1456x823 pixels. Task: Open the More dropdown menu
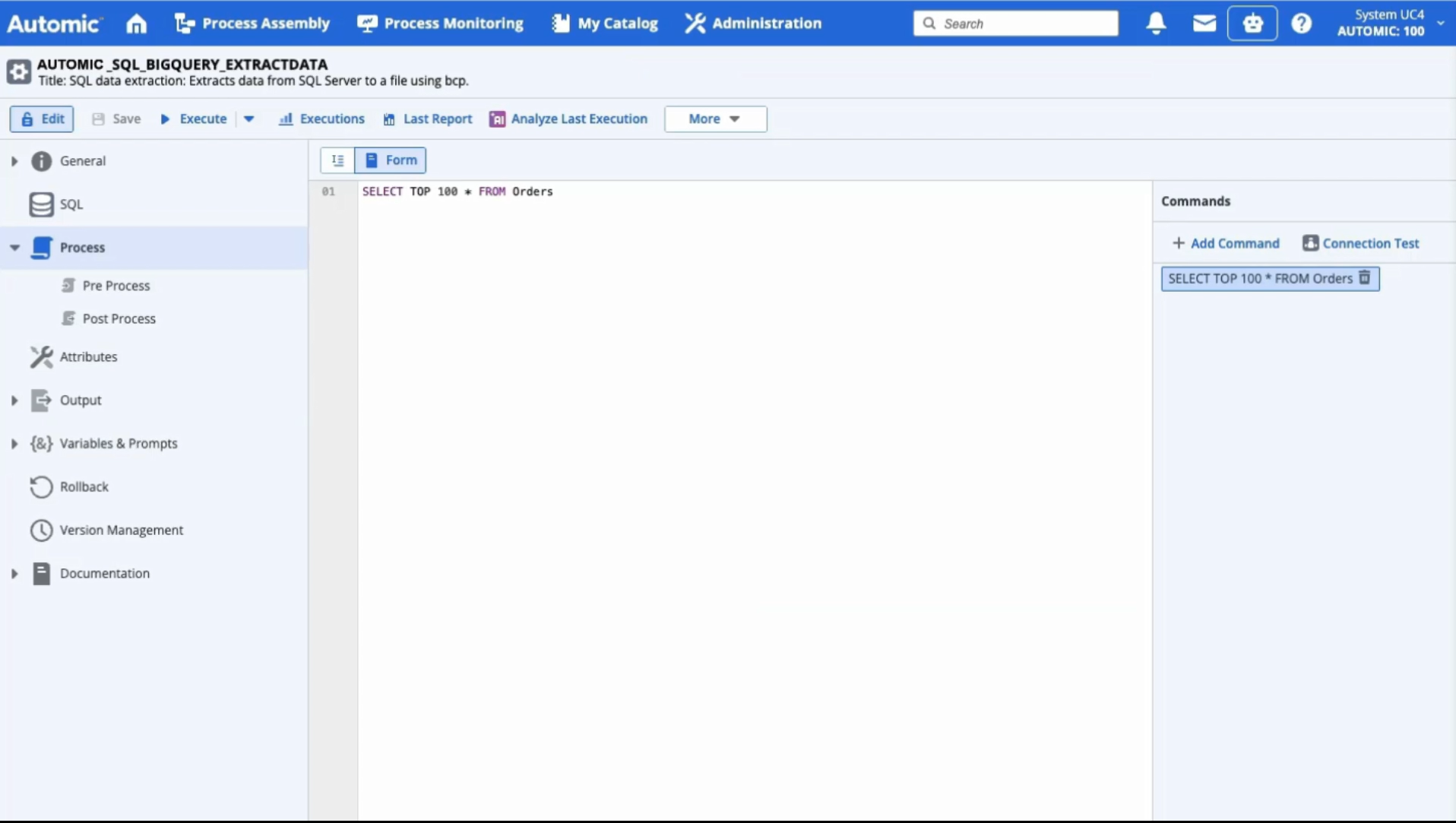click(715, 119)
